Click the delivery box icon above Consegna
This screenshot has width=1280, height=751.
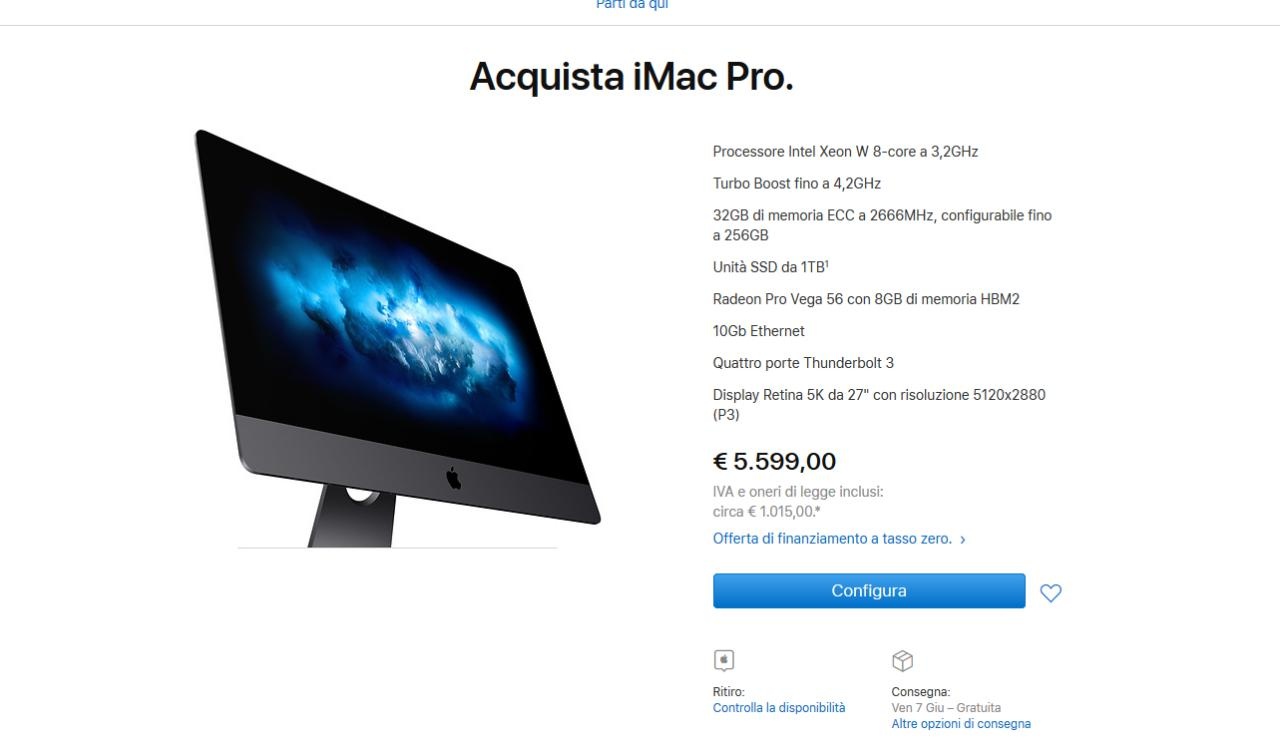(902, 661)
